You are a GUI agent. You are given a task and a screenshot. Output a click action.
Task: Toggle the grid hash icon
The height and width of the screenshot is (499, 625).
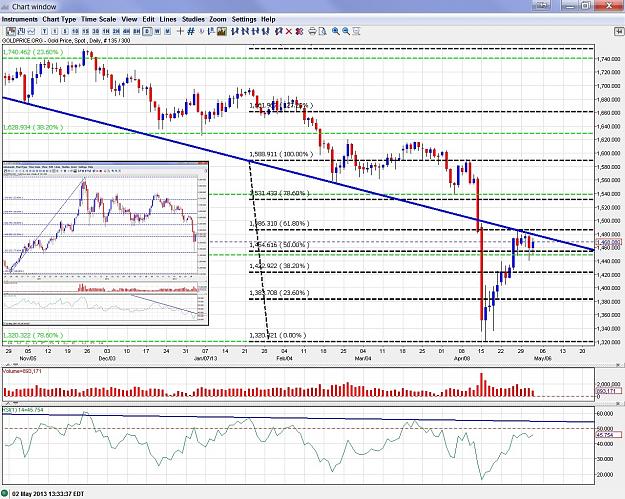point(191,31)
